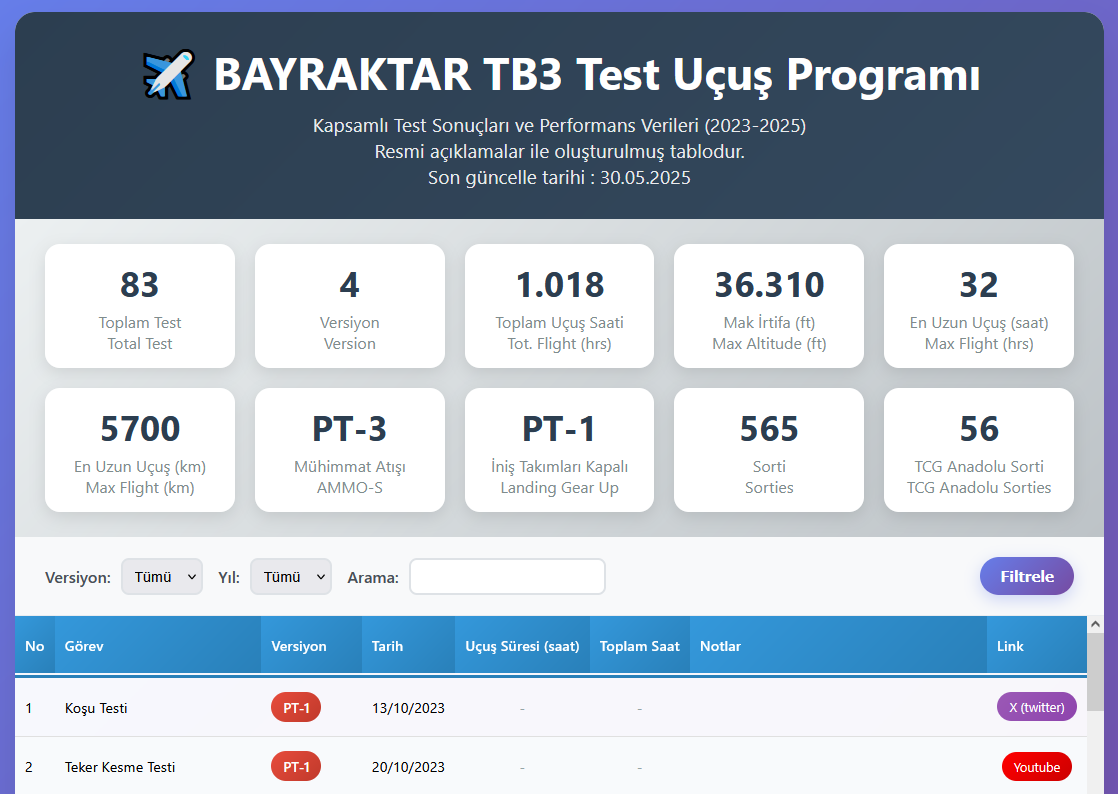Click the No column header
The width and height of the screenshot is (1118, 794).
click(x=35, y=646)
